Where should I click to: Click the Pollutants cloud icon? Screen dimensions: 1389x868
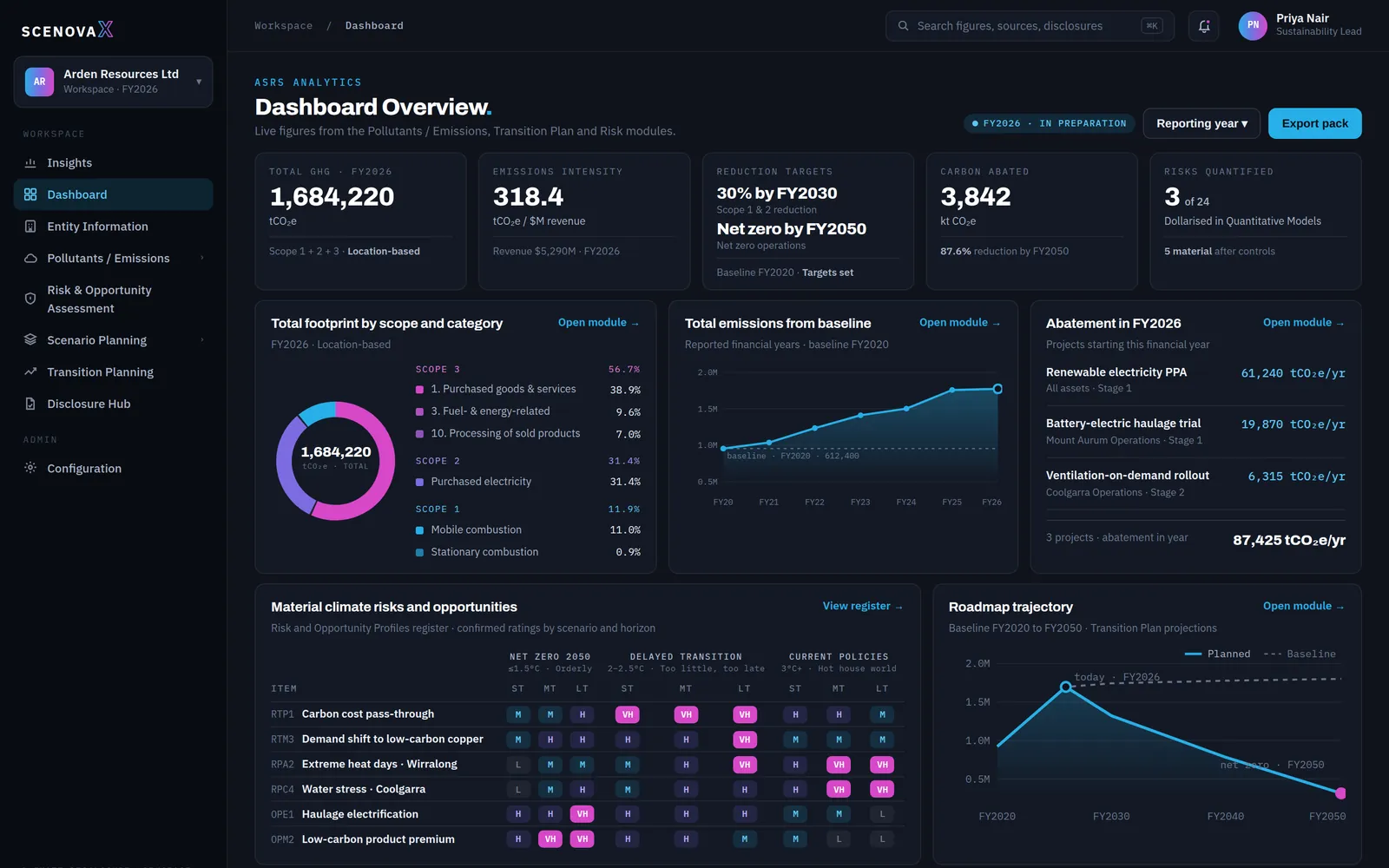30,259
